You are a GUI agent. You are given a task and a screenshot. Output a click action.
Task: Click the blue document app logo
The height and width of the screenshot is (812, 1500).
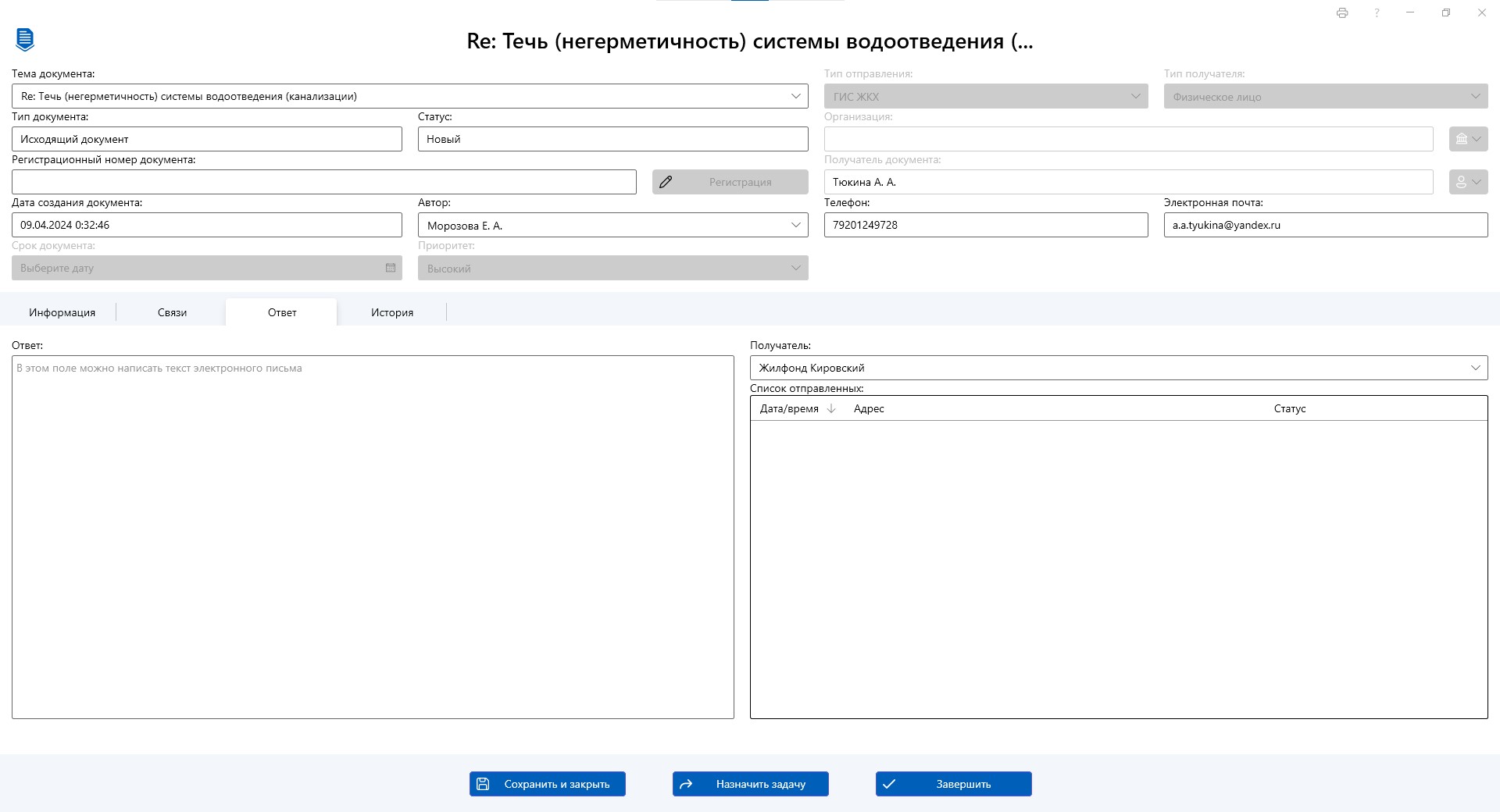pos(25,39)
